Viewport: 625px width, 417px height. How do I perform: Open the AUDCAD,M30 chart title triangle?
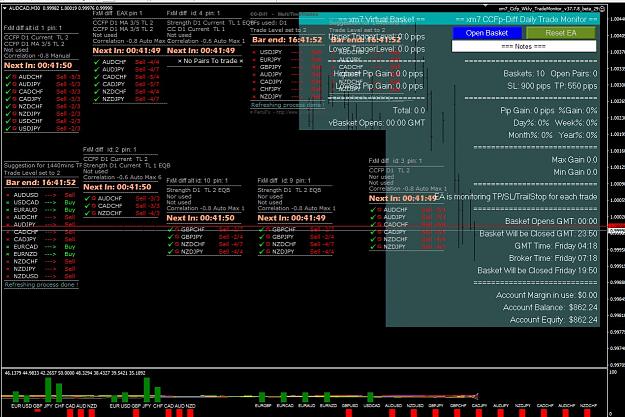5,8
